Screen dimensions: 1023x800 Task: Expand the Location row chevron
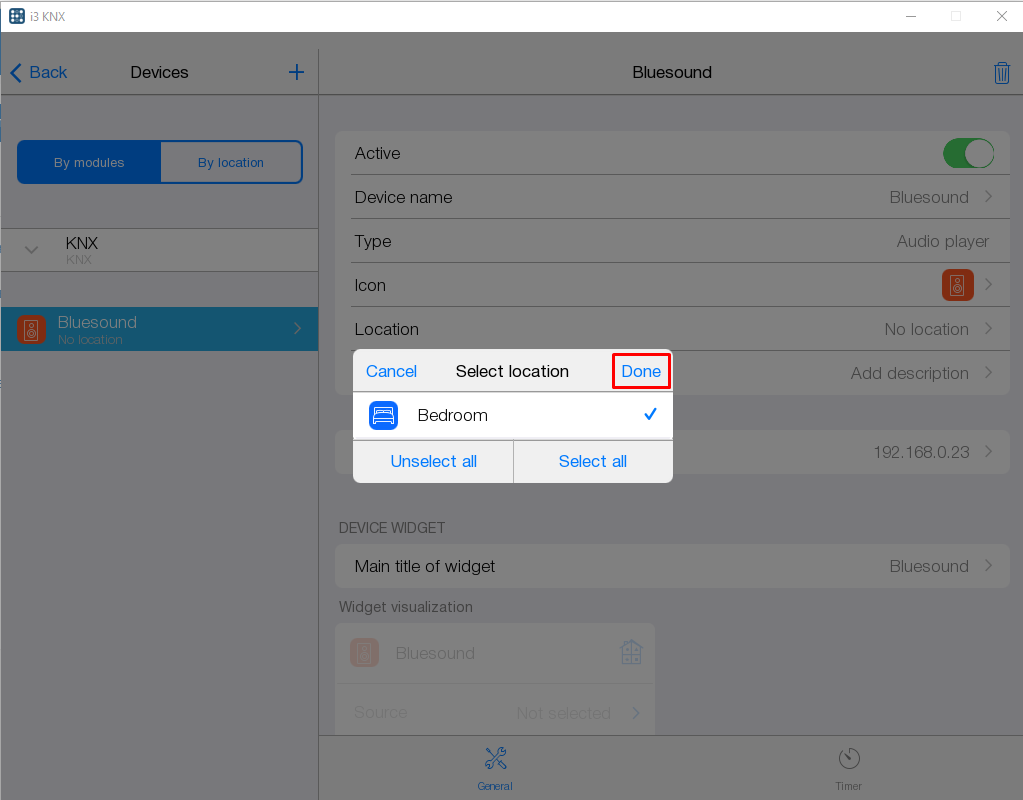(x=988, y=329)
